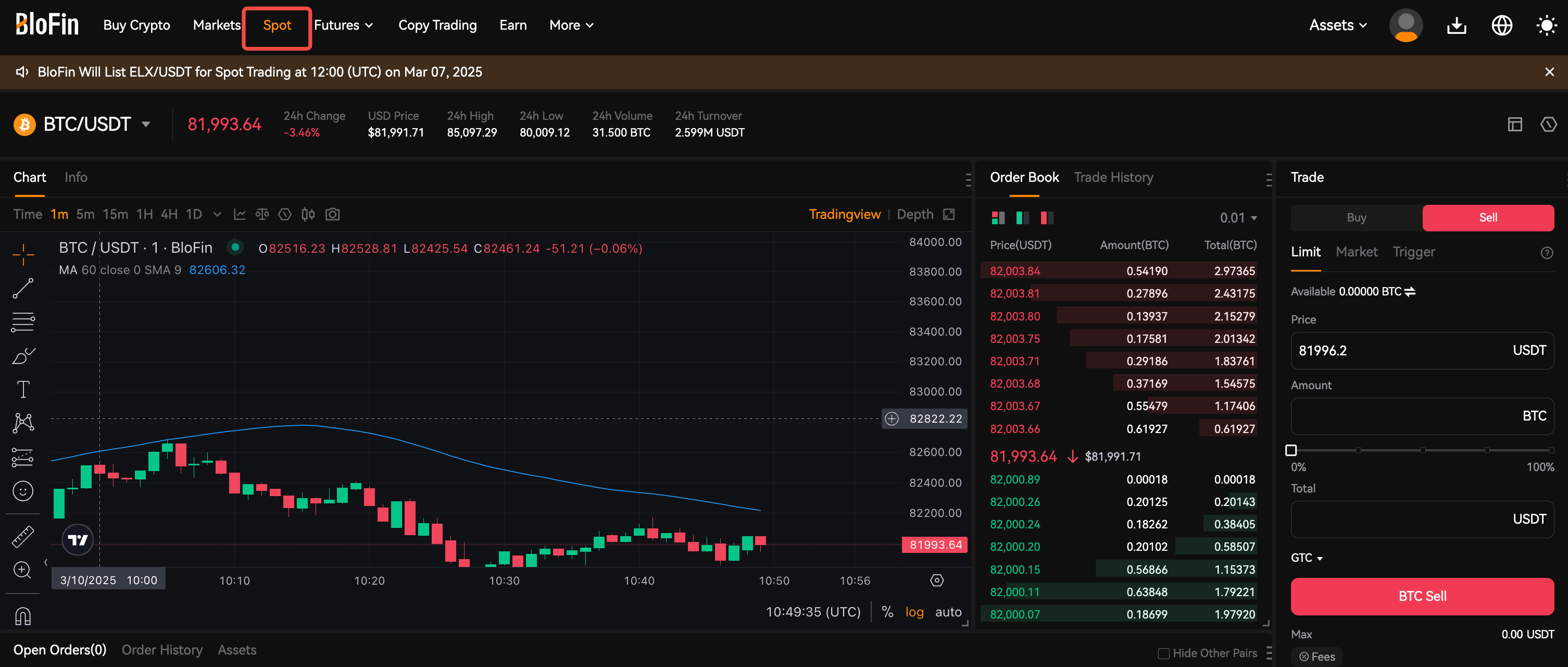Toggle percent scale on chart
This screenshot has height=667, width=1568.
pos(887,612)
